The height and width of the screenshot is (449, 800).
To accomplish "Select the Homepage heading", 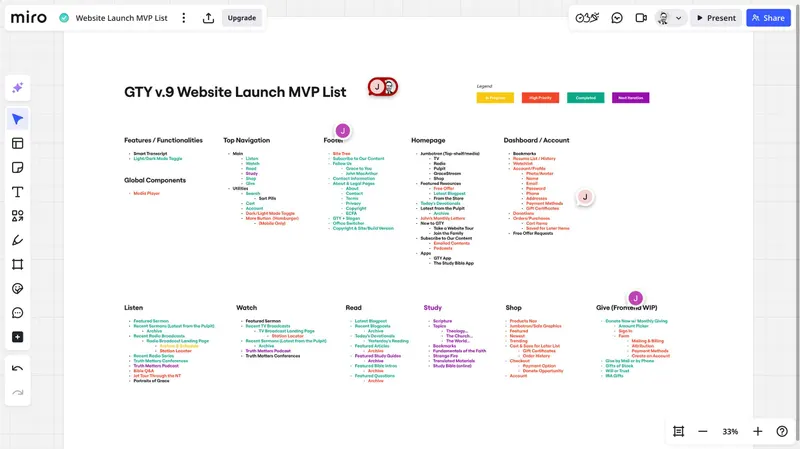I will point(428,140).
